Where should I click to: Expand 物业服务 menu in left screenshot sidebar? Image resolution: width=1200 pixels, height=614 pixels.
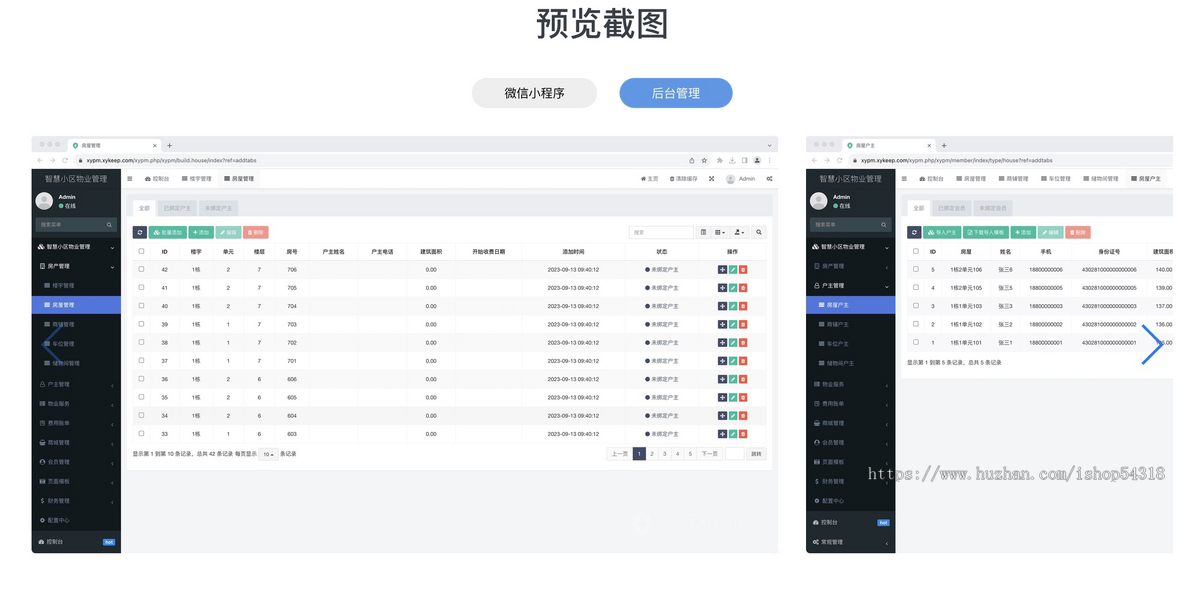[x=76, y=403]
